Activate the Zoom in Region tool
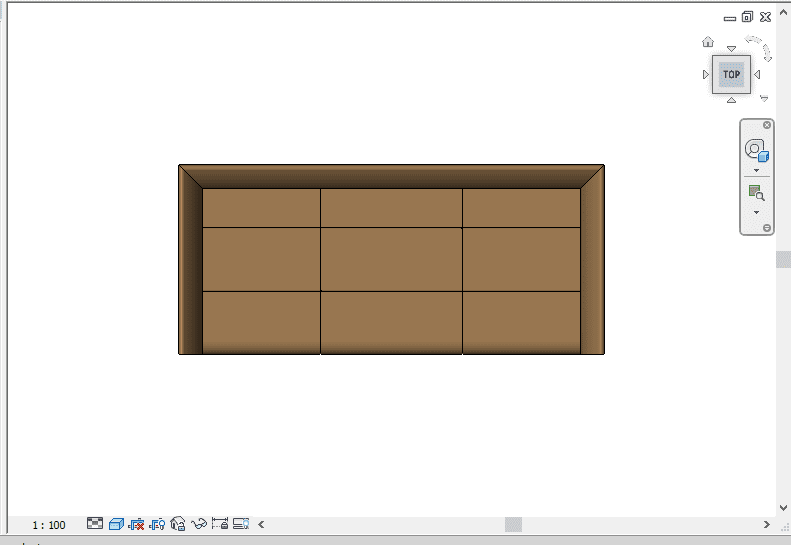The height and width of the screenshot is (545, 791). [756, 193]
